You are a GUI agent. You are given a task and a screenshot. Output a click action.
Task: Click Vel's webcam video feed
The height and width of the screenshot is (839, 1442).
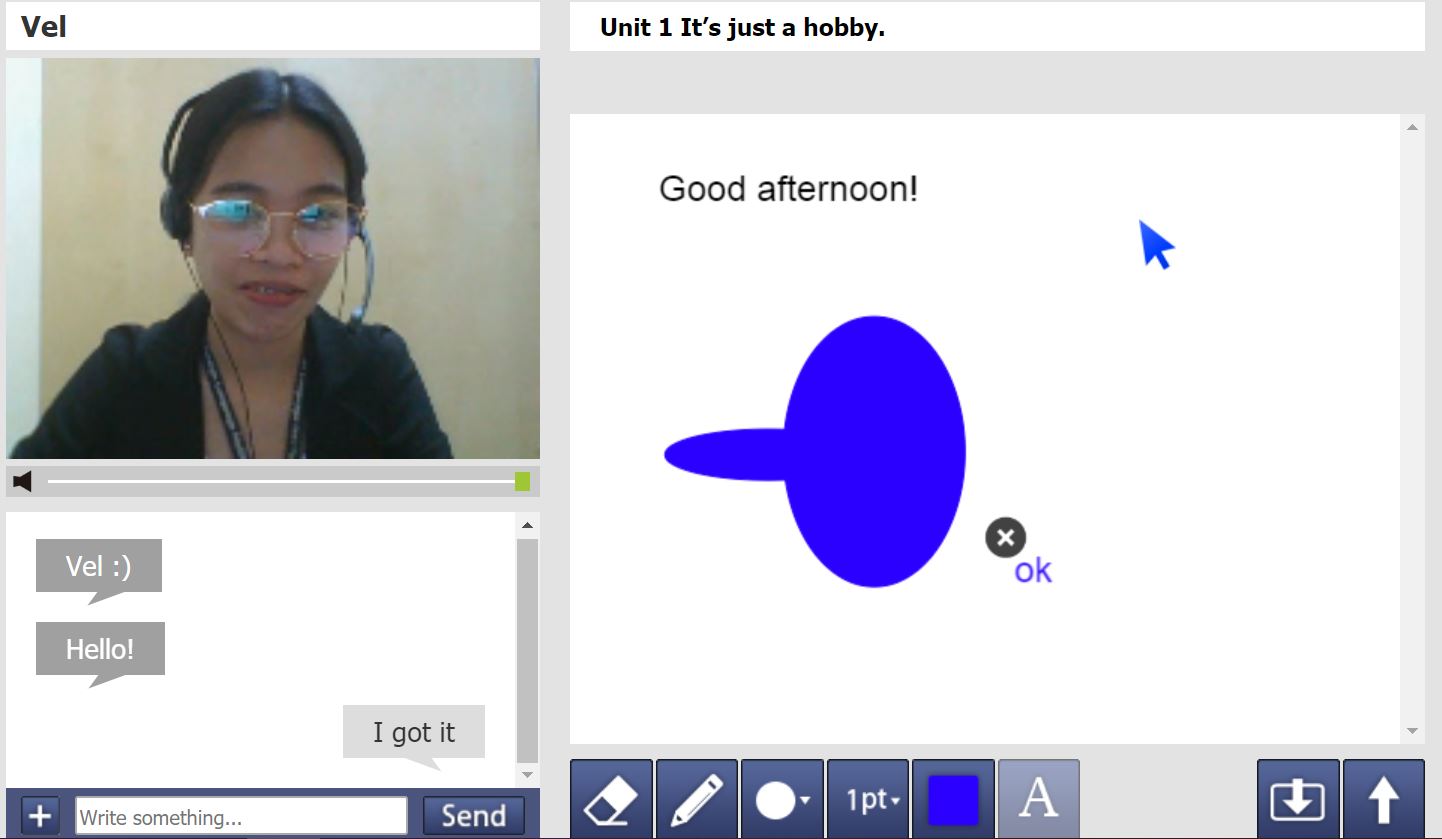pos(273,258)
